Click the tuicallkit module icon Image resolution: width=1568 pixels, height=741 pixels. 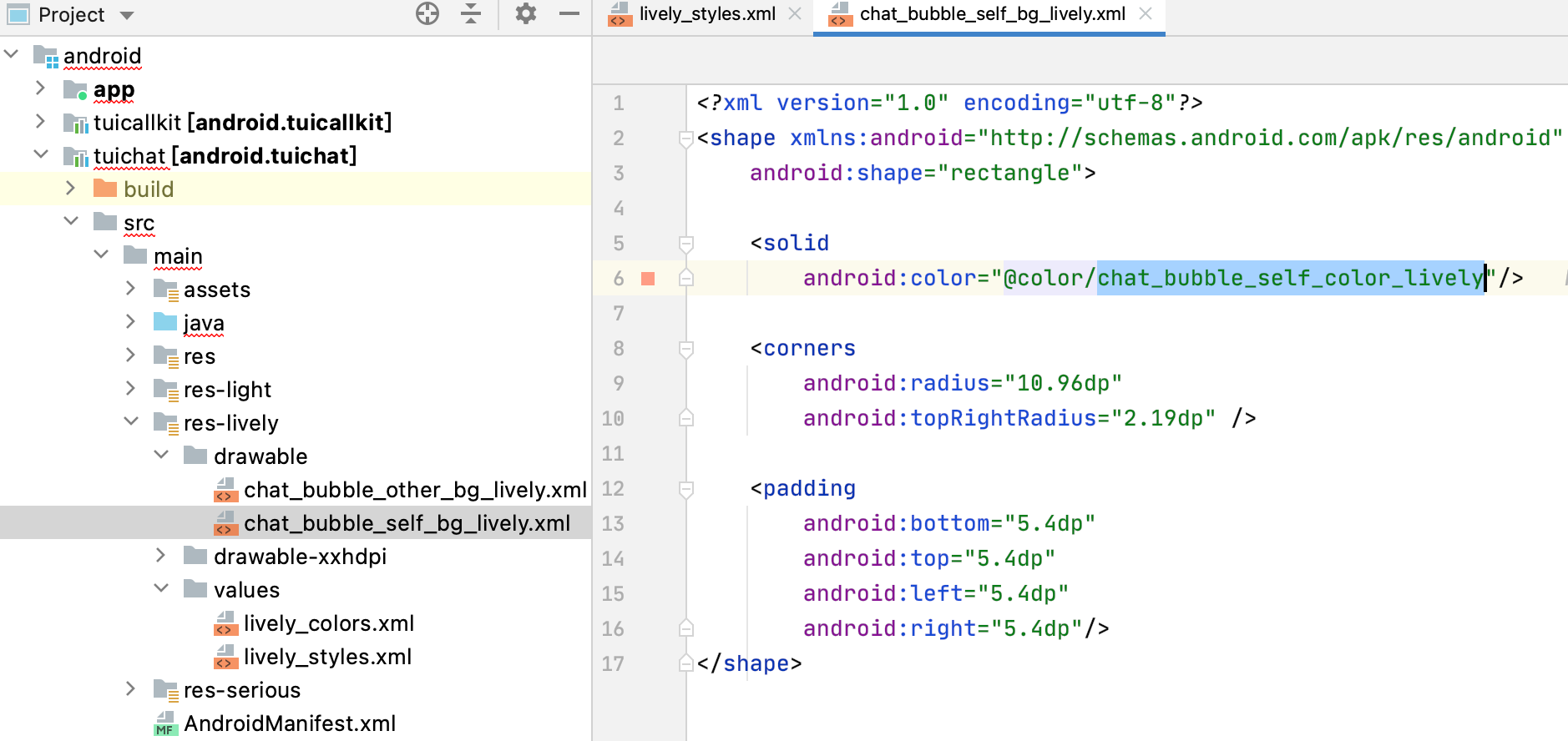pyautogui.click(x=76, y=123)
